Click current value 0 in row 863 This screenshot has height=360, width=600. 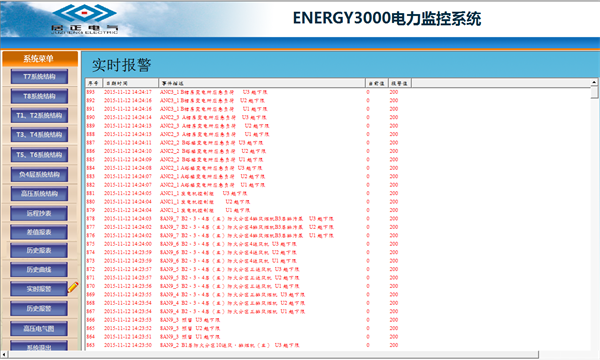tap(368, 345)
